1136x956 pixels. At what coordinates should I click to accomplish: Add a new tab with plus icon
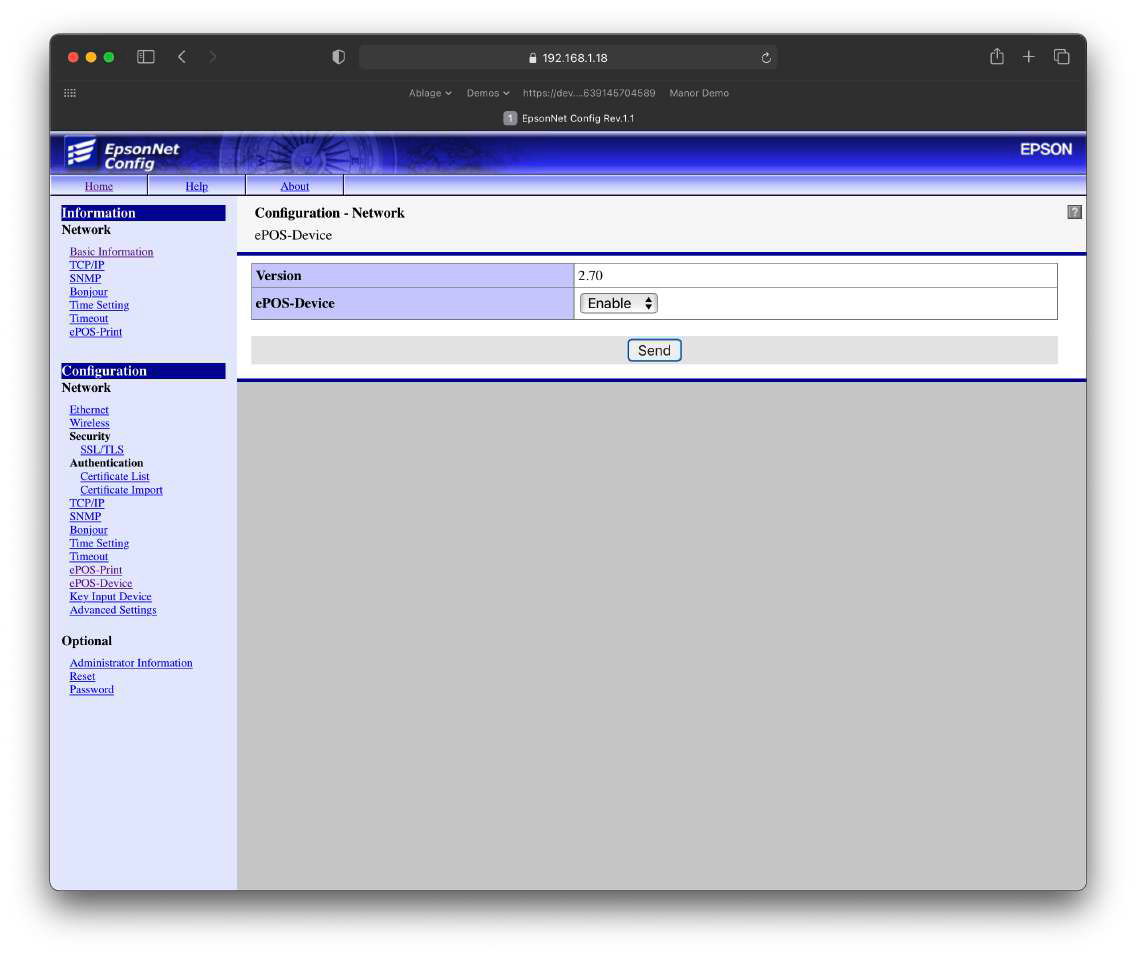(x=1028, y=56)
